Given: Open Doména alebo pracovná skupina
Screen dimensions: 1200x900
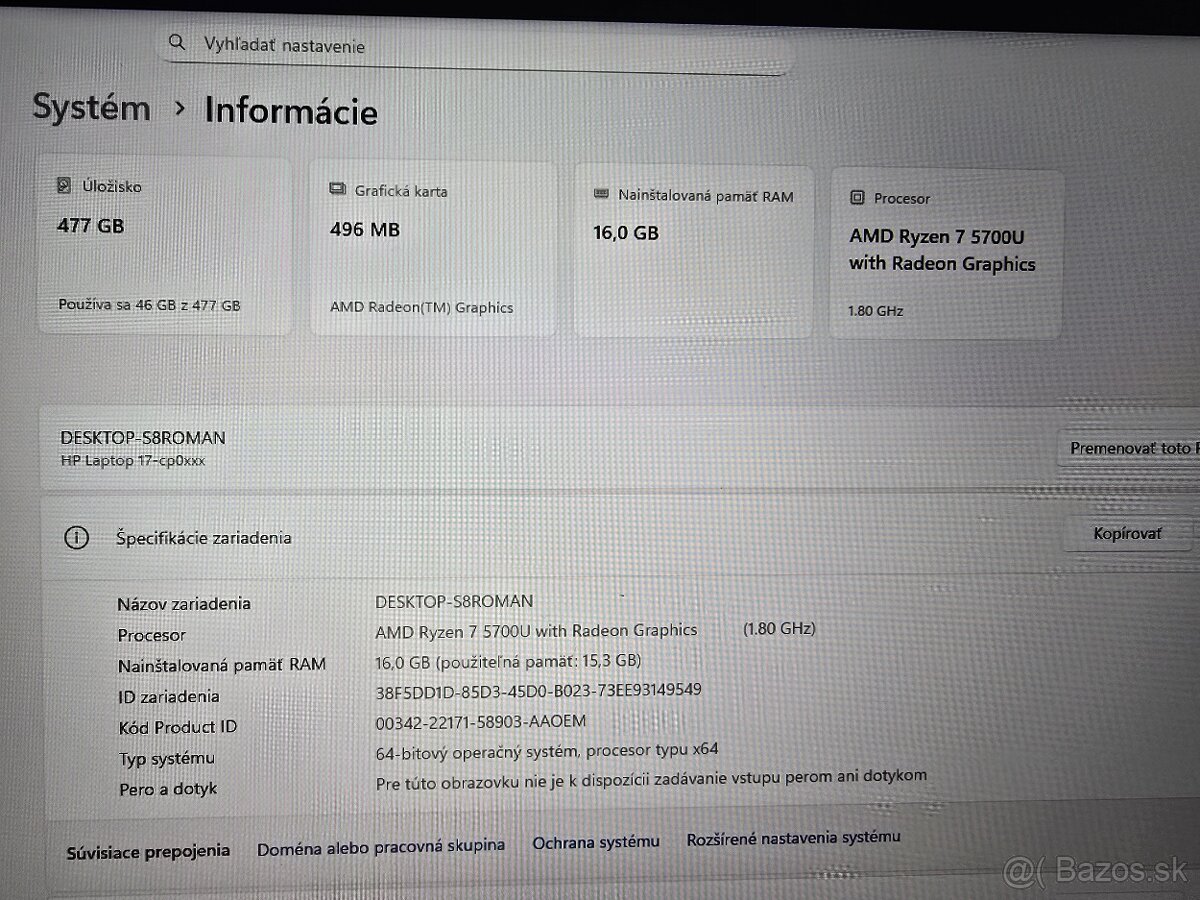Looking at the screenshot, I should 381,844.
